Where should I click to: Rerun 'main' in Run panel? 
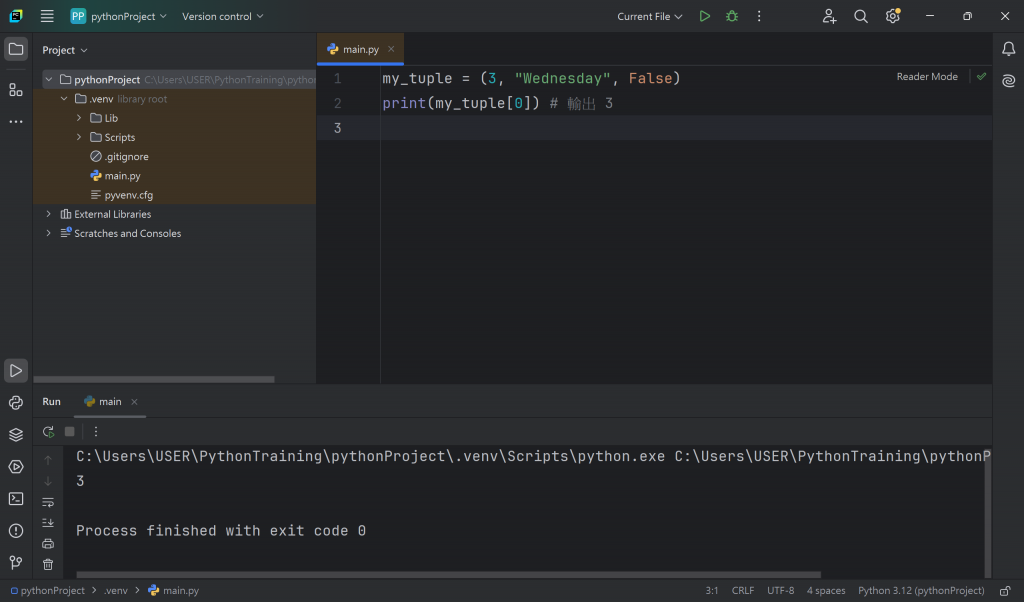(x=48, y=432)
